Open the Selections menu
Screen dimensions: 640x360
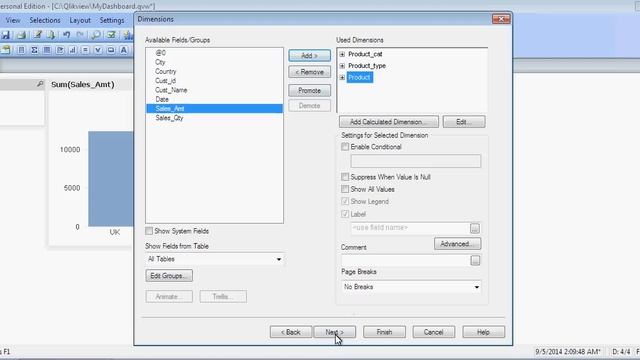click(x=44, y=20)
